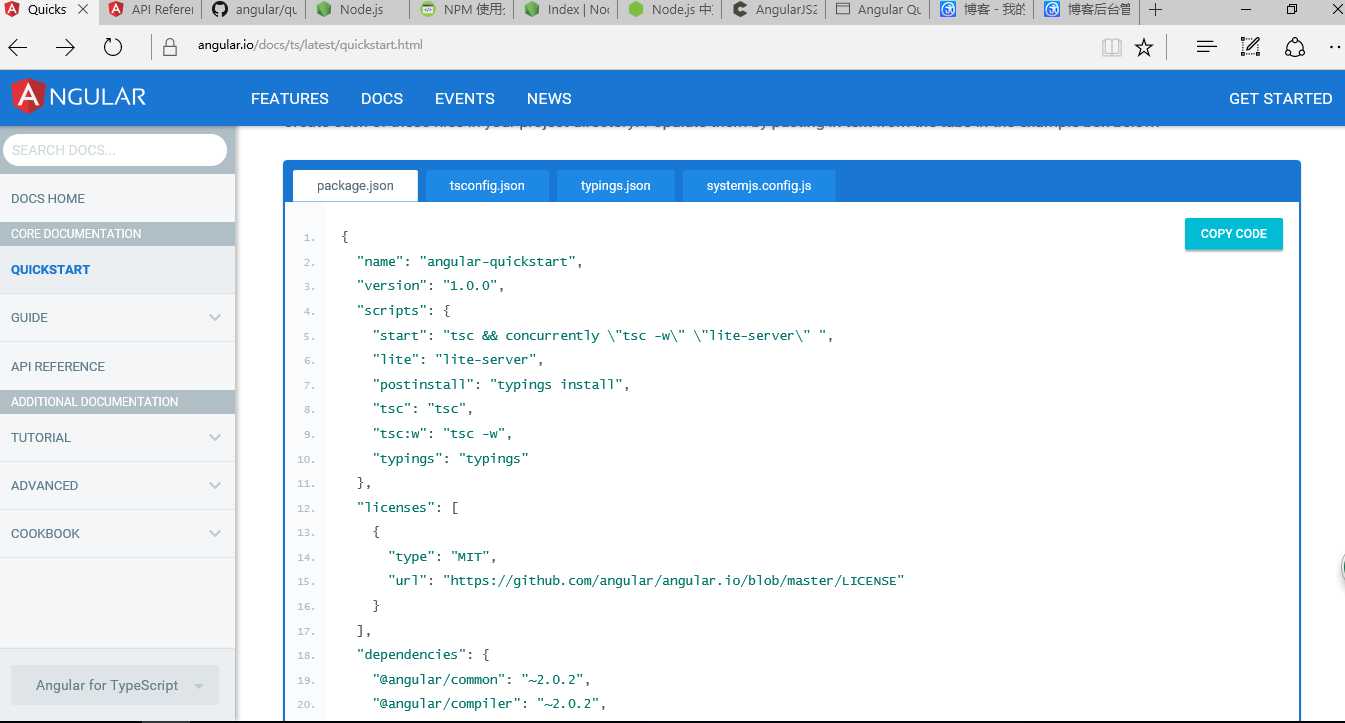Open the NEWS nav item

tap(549, 98)
